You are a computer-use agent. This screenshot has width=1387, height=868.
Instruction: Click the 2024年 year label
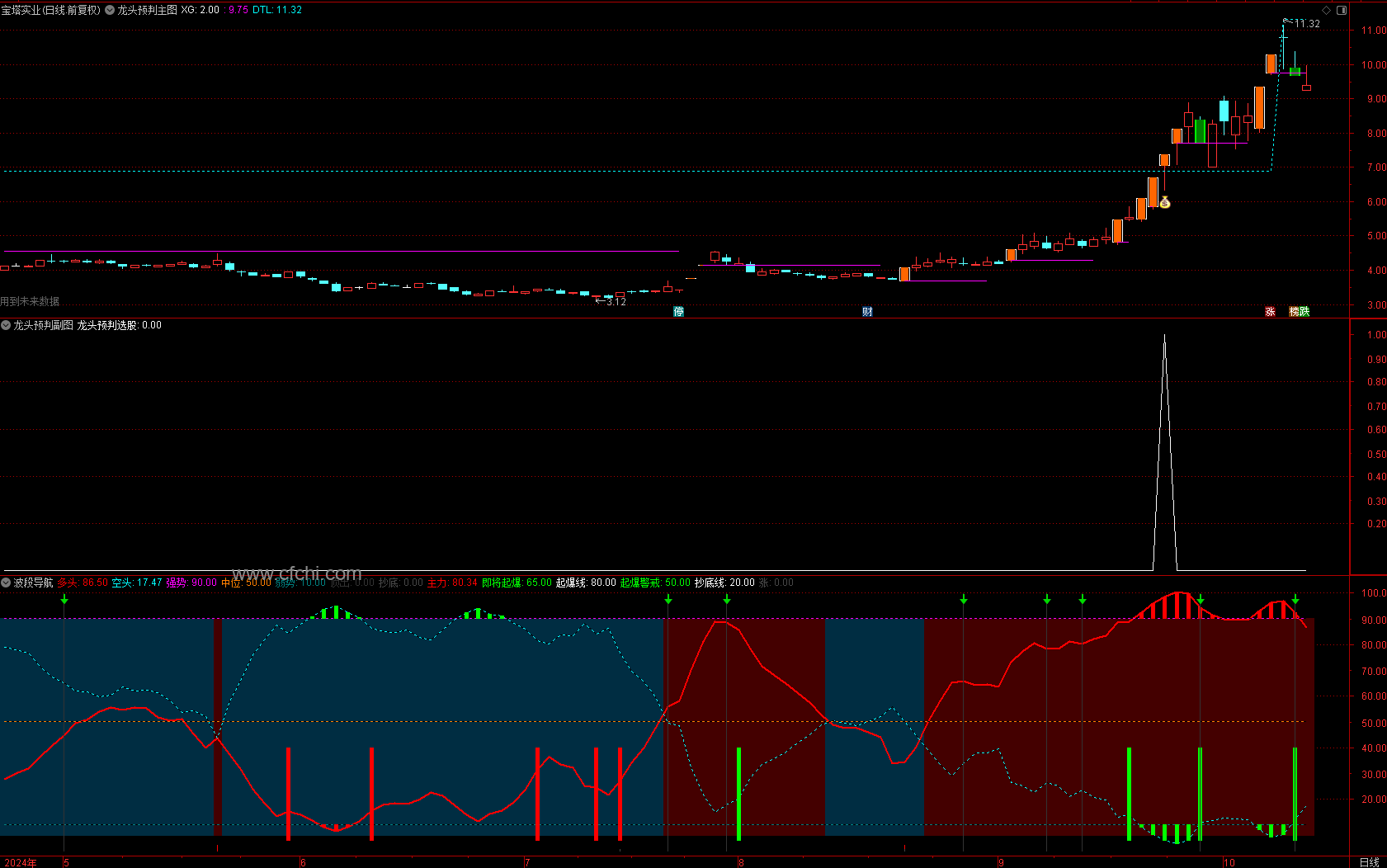tap(20, 862)
